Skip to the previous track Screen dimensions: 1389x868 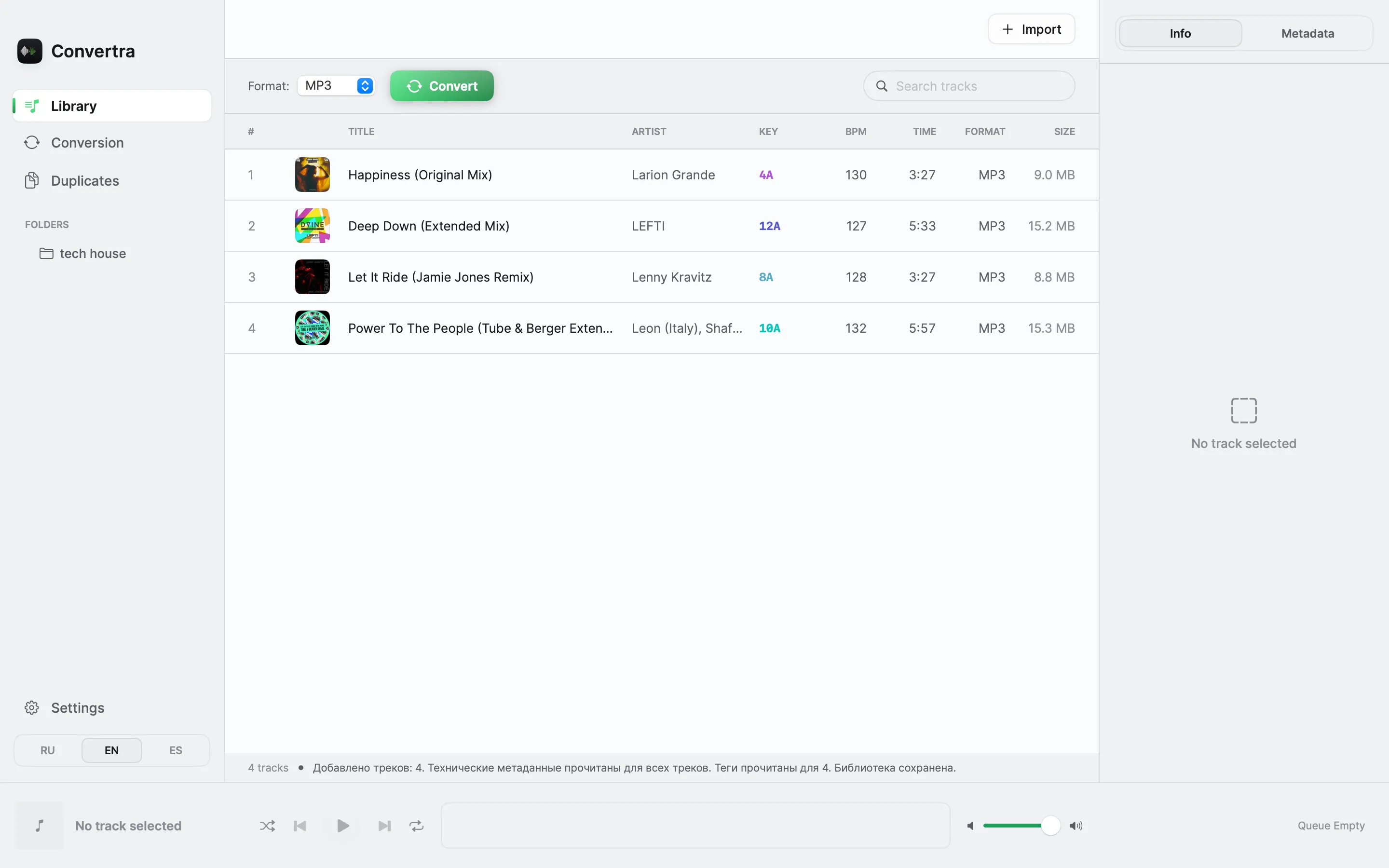300,826
